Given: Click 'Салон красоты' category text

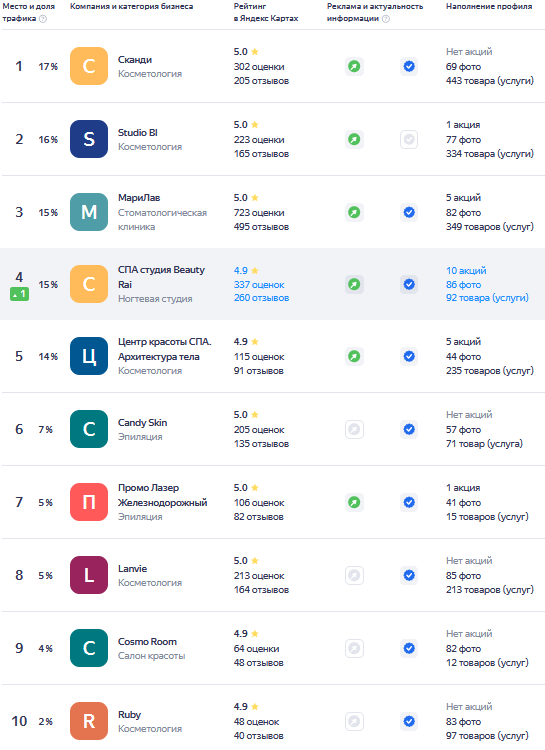Looking at the screenshot, I should [x=152, y=656].
